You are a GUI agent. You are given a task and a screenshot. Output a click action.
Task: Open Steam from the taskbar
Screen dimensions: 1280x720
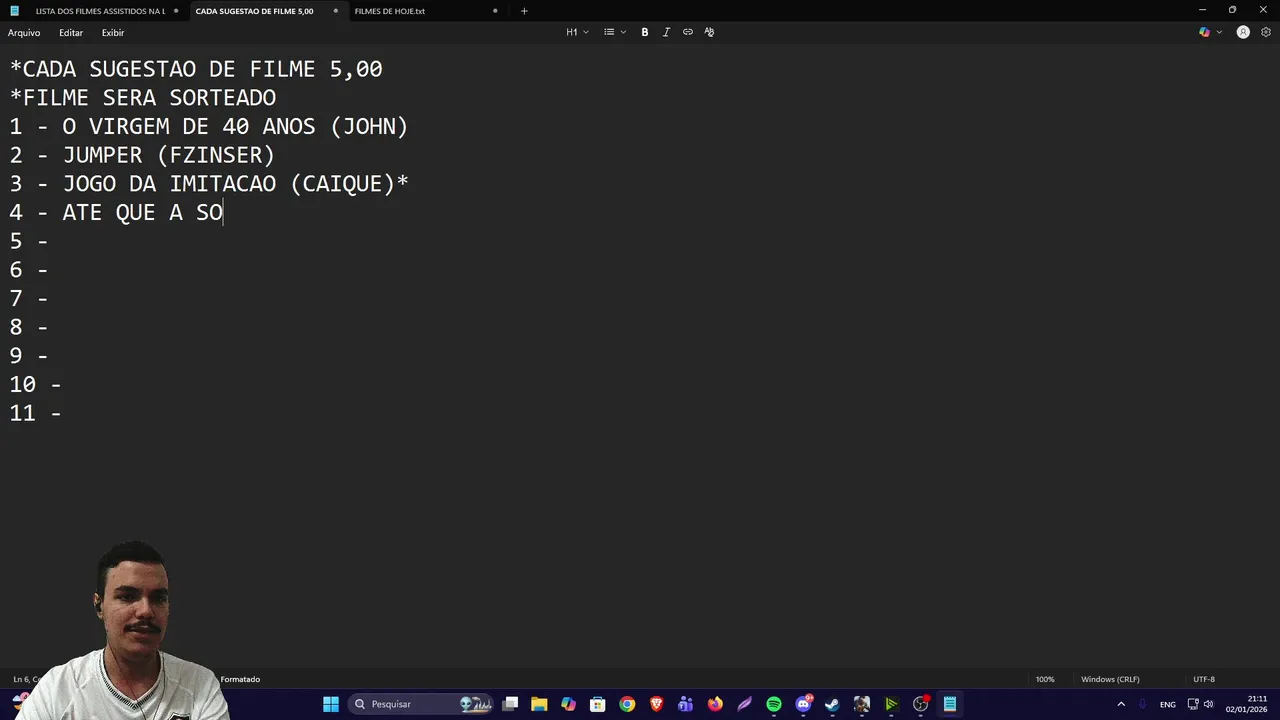pos(832,704)
